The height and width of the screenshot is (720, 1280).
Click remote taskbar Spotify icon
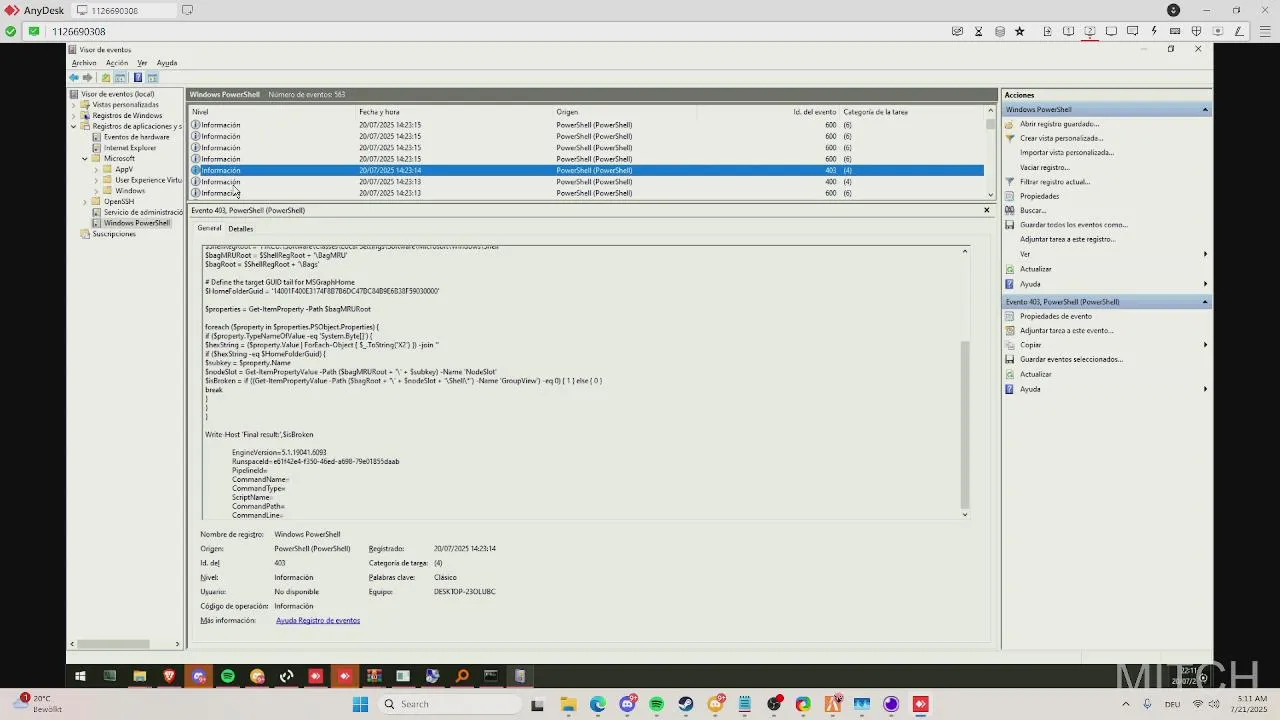pyautogui.click(x=228, y=677)
